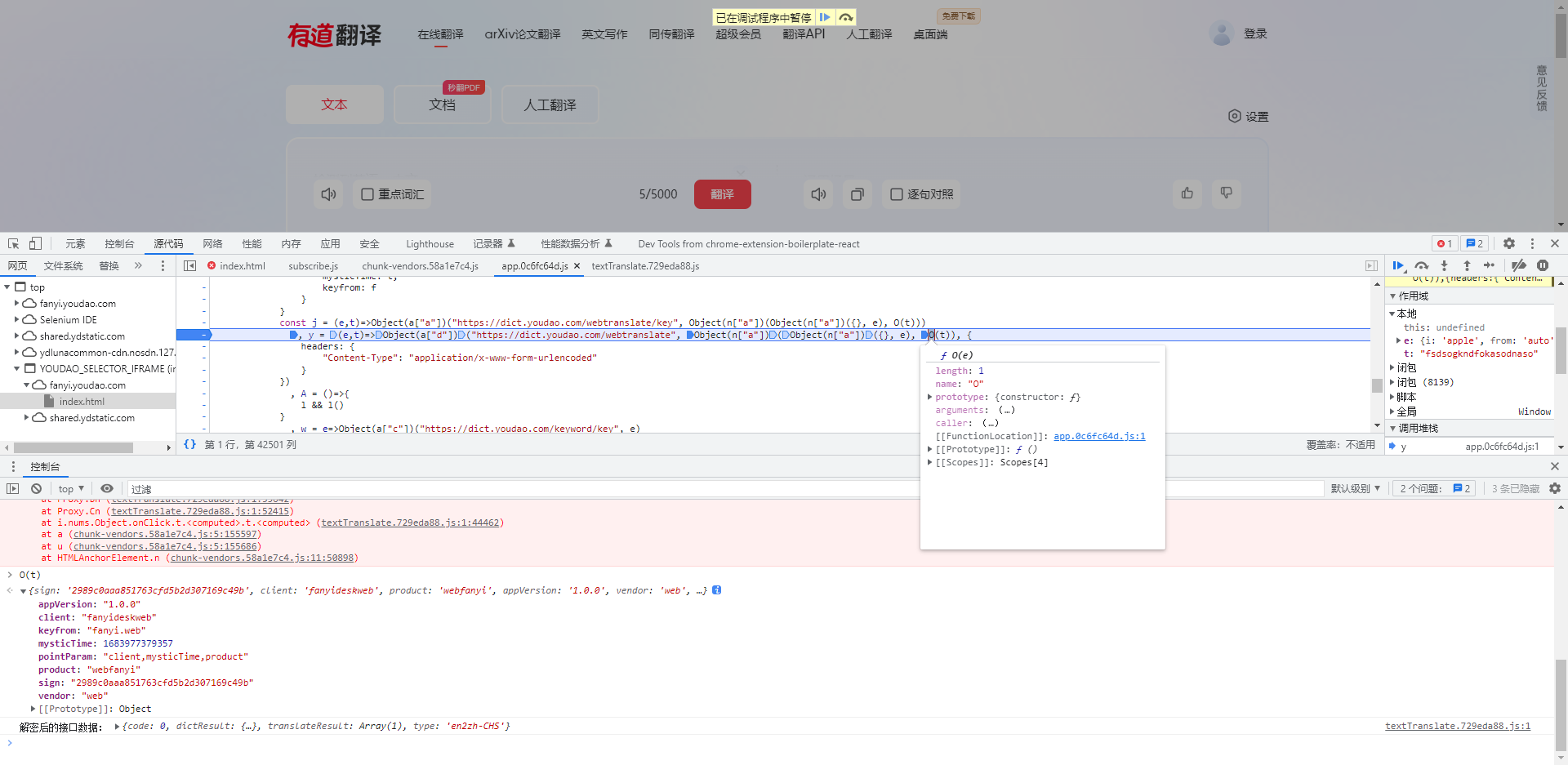Click the red 翻译 translate button
The image size is (1568, 765).
pos(722,194)
